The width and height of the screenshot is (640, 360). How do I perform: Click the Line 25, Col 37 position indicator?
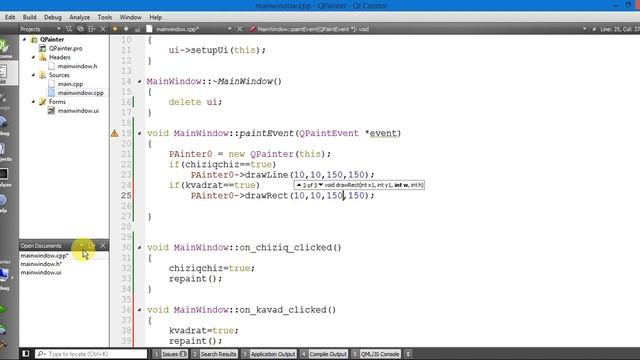pyautogui.click(x=620, y=29)
